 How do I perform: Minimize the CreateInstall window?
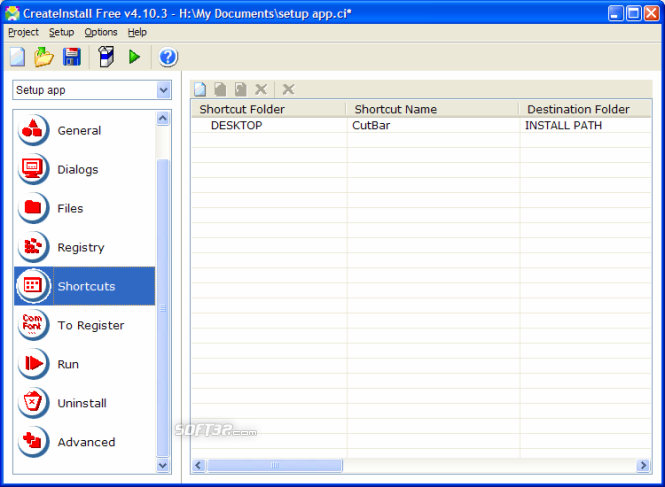click(x=615, y=13)
